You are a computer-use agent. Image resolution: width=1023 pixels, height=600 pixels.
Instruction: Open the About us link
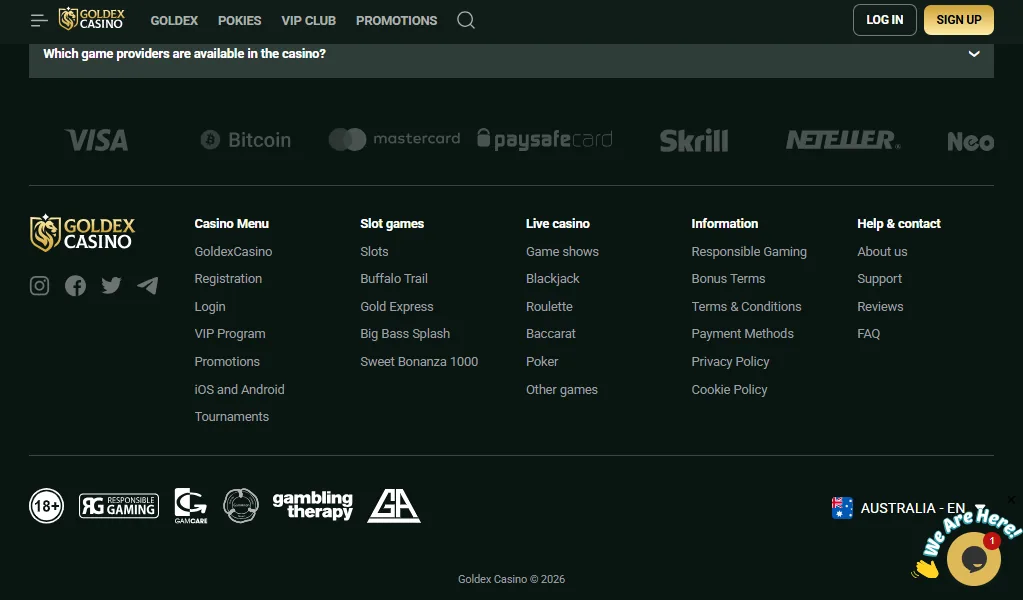click(882, 252)
